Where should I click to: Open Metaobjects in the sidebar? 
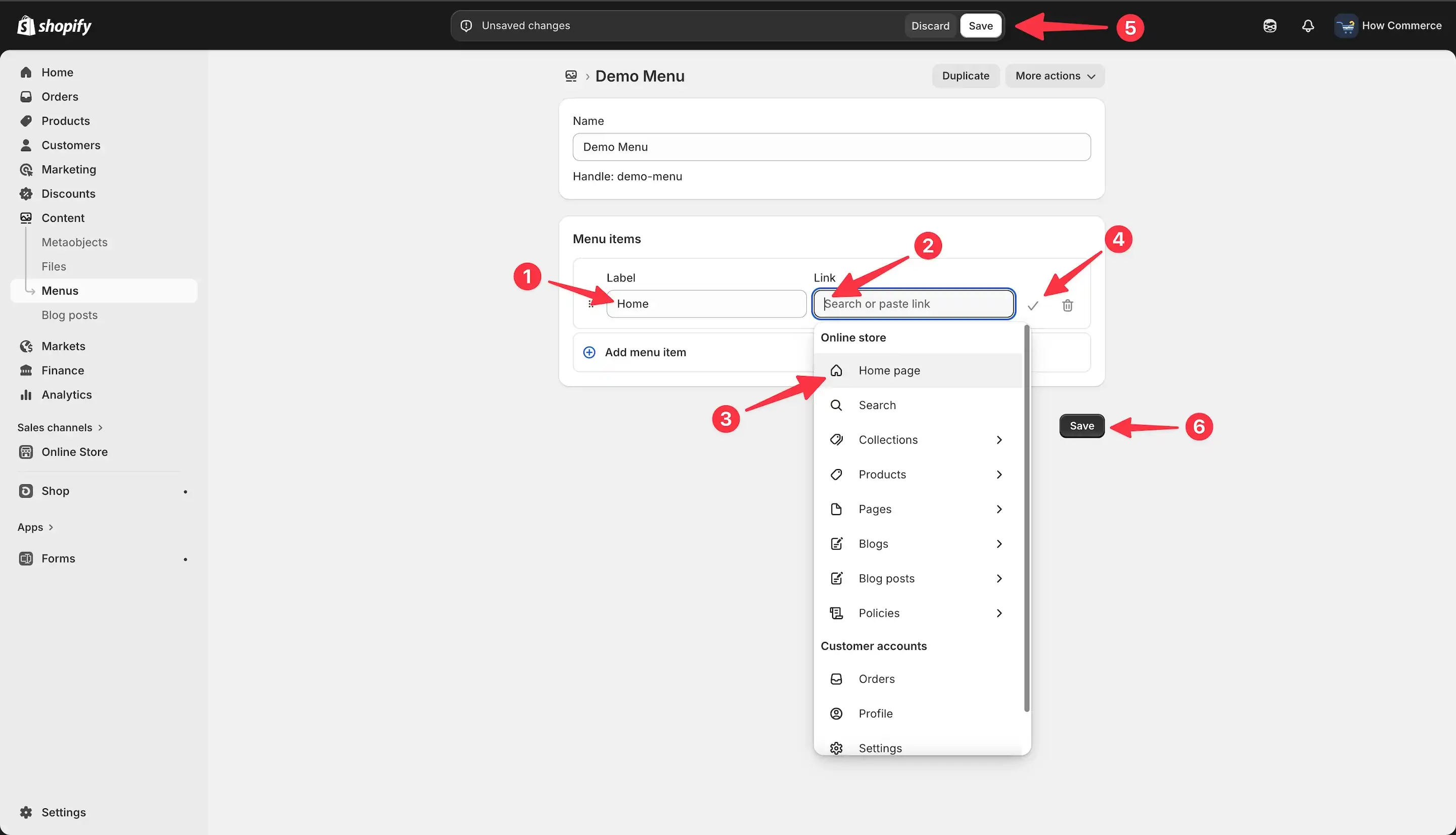(74, 243)
